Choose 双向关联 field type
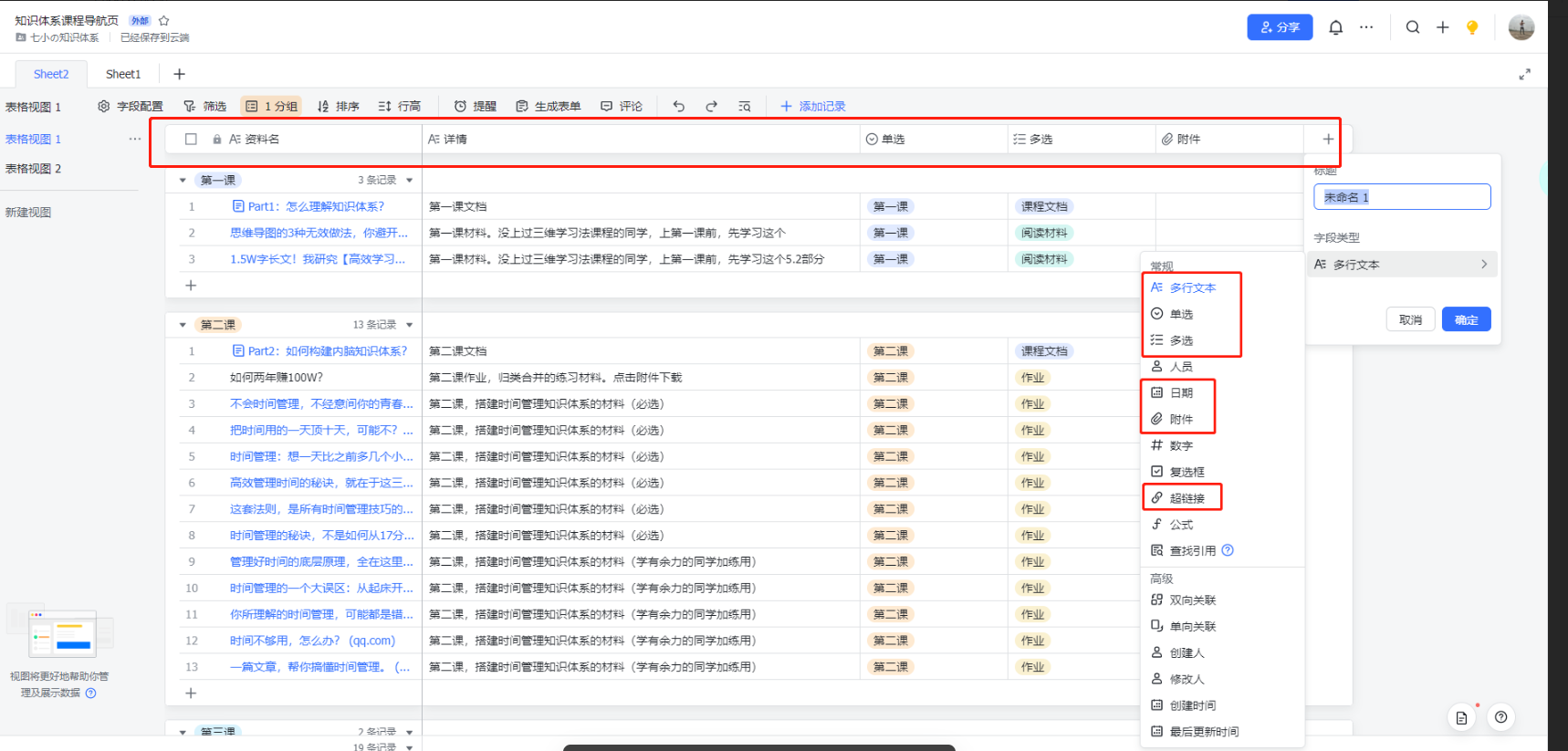 pos(1223,600)
